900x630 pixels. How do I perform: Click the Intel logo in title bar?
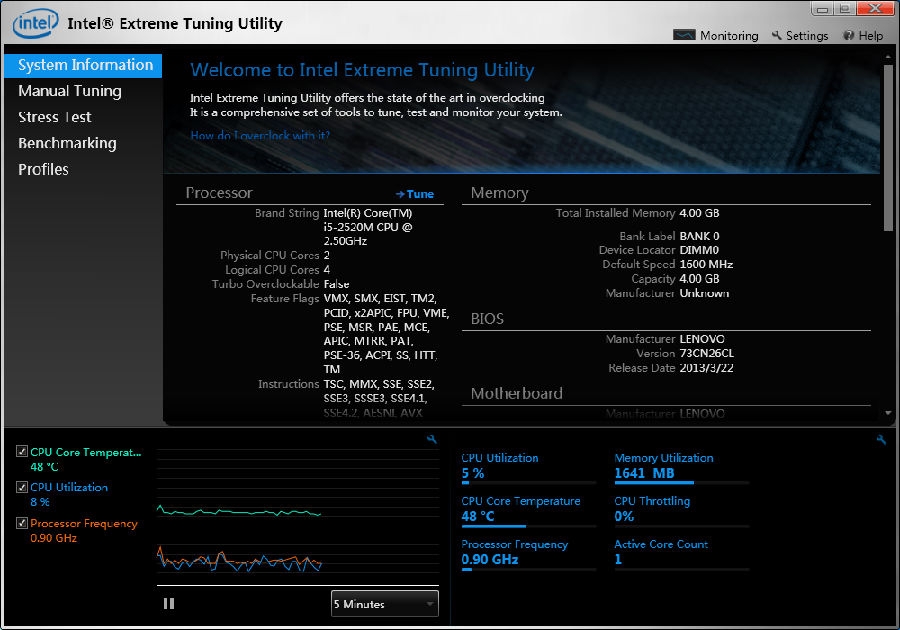pos(36,23)
